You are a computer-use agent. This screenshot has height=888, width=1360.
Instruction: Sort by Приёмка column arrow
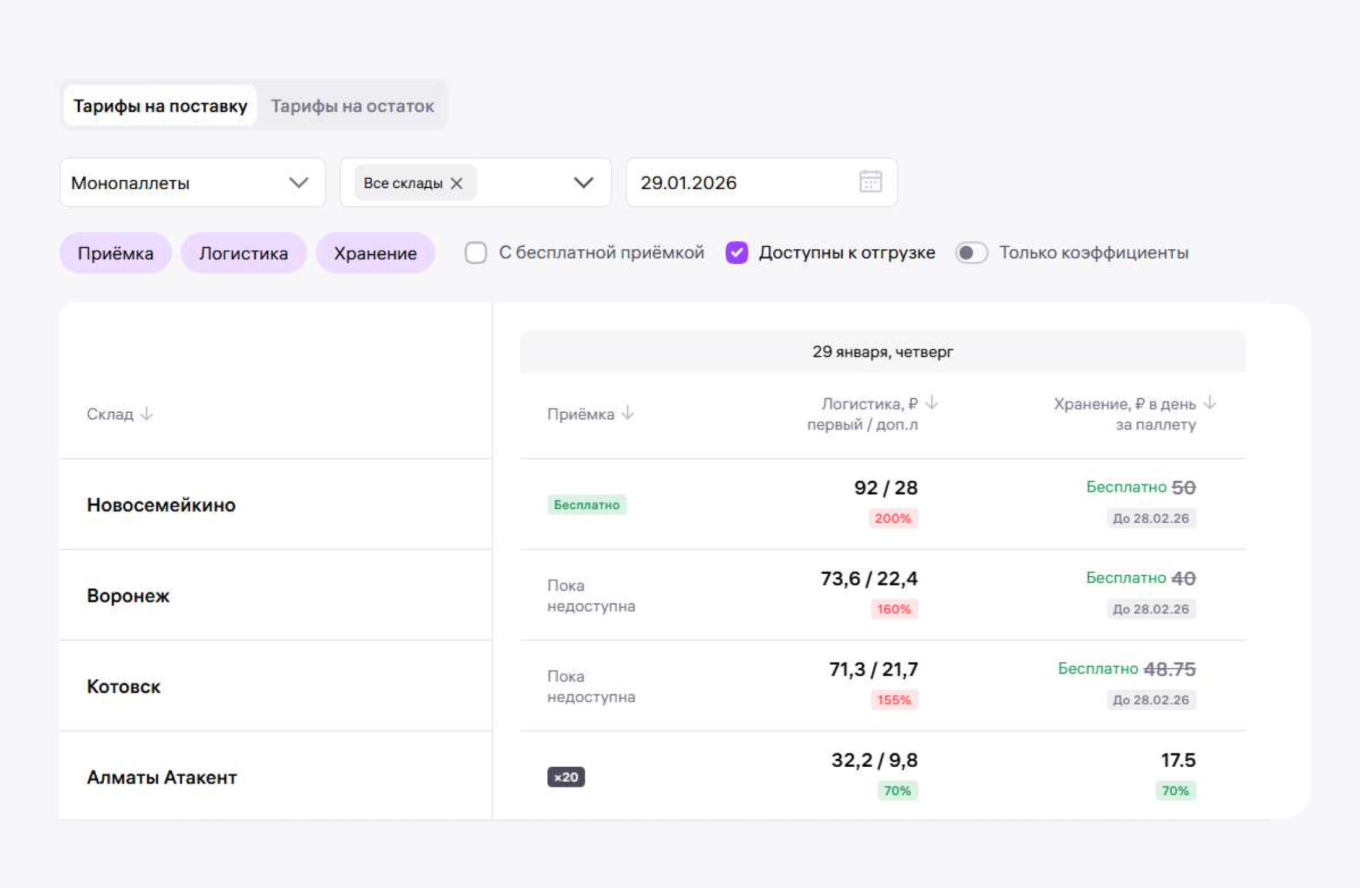click(628, 414)
